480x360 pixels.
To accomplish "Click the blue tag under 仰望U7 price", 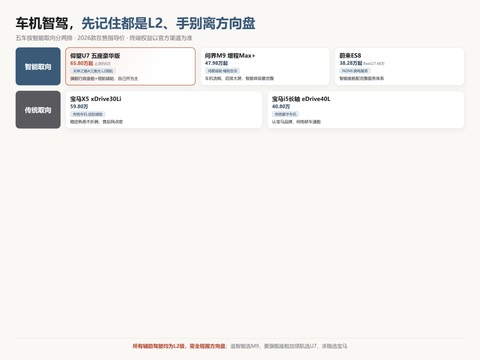I will [93, 71].
